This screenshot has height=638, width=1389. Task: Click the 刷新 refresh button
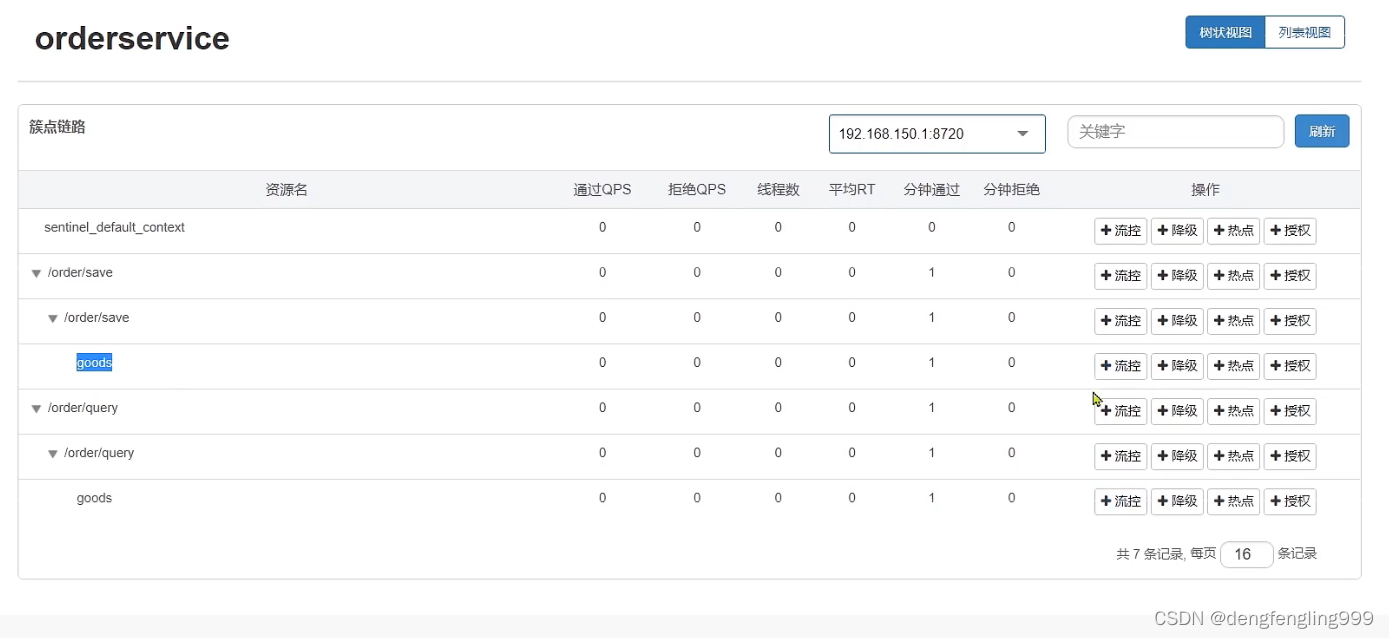(1321, 131)
